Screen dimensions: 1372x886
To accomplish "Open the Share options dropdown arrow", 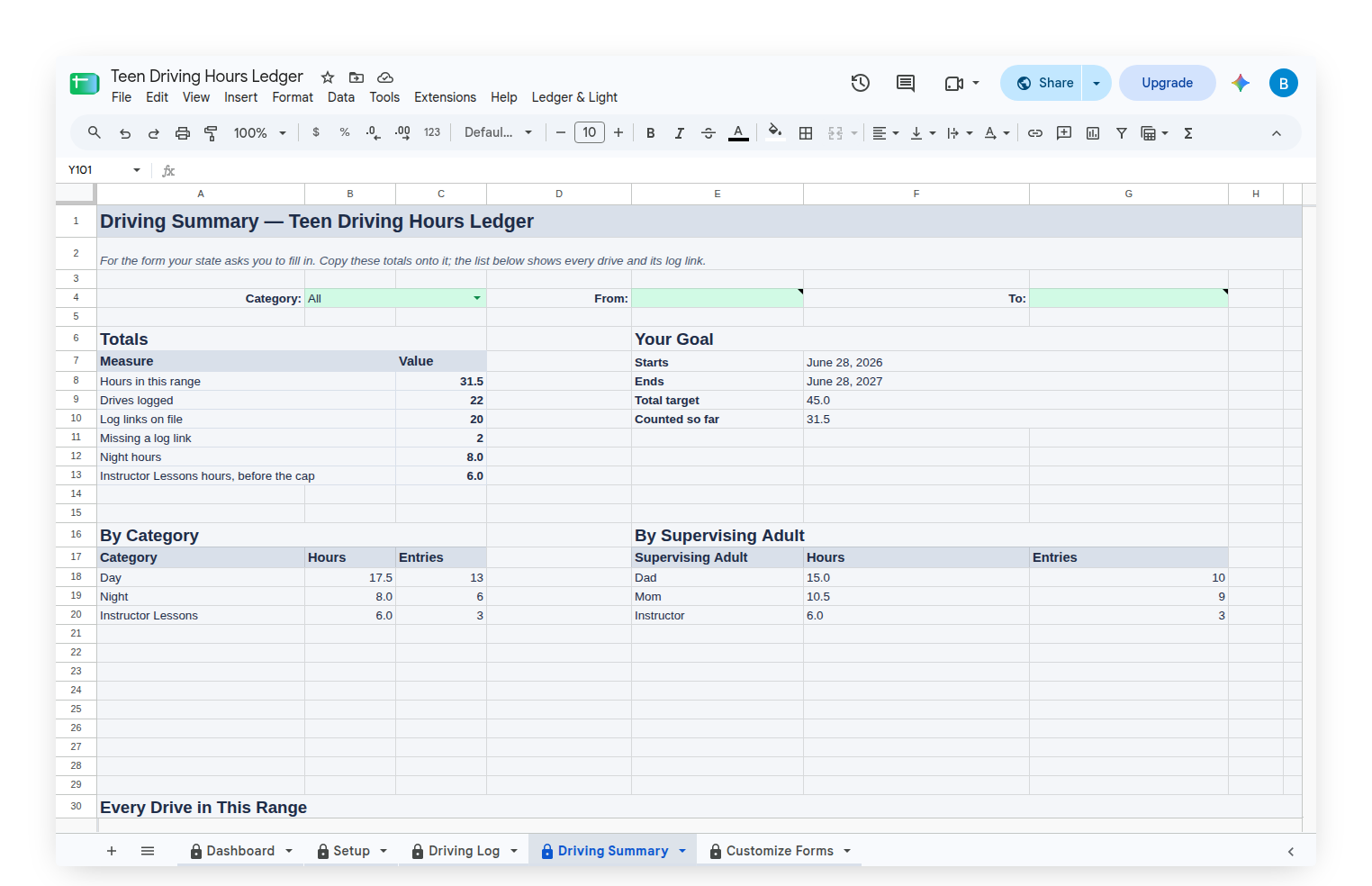I will [x=1097, y=83].
